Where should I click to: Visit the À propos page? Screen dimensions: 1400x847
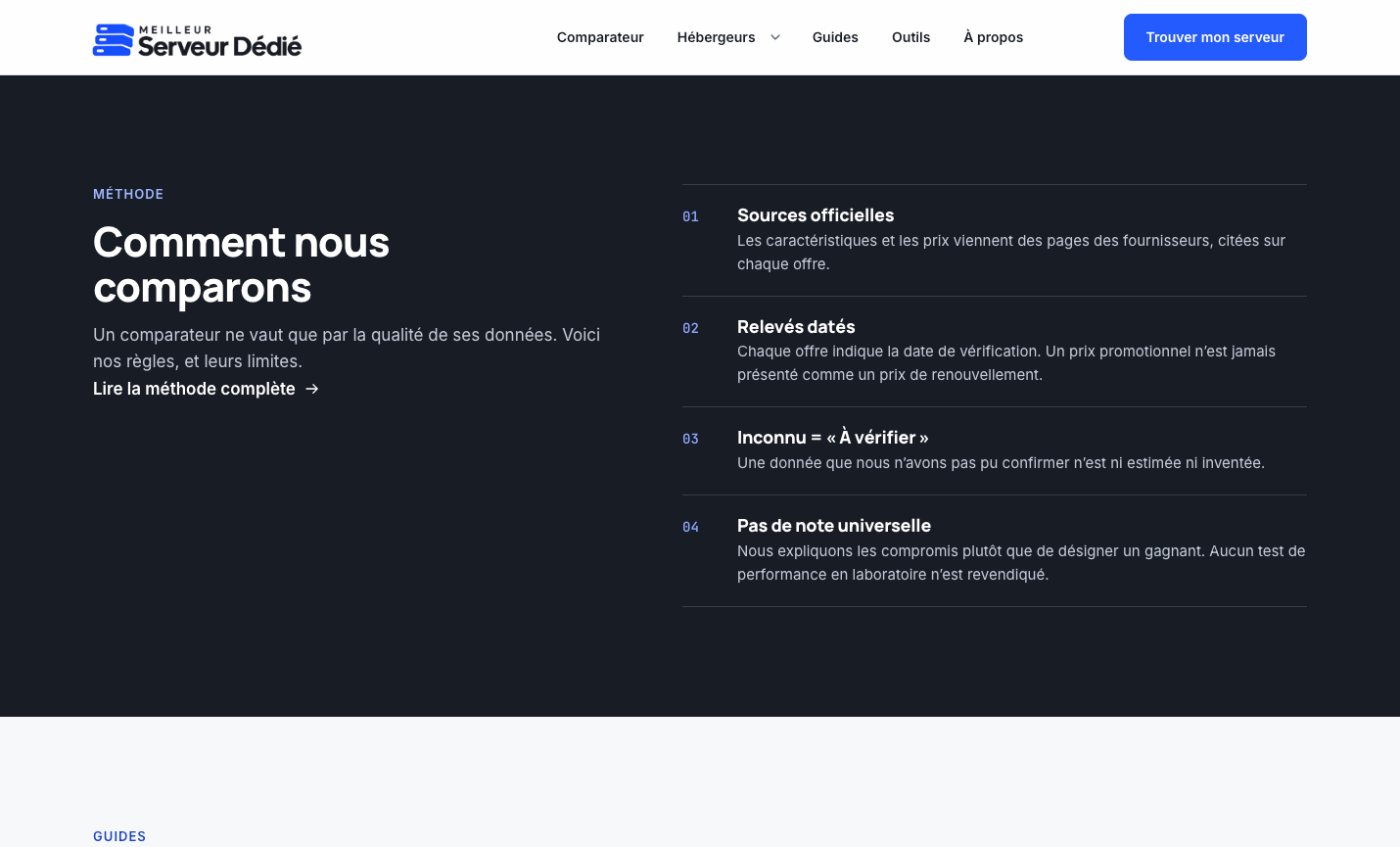(x=993, y=37)
